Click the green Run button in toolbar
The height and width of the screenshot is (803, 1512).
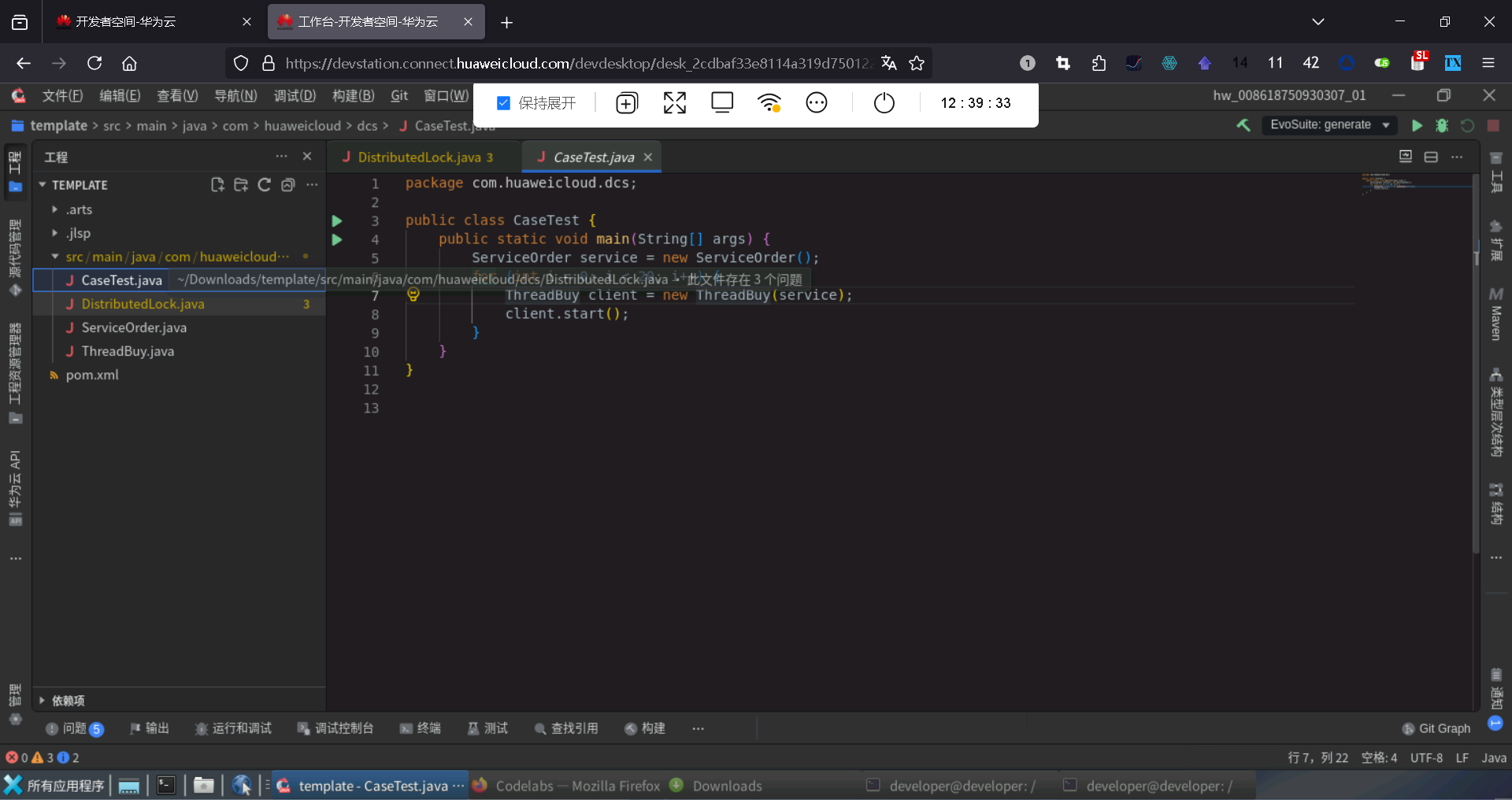pos(1417,126)
